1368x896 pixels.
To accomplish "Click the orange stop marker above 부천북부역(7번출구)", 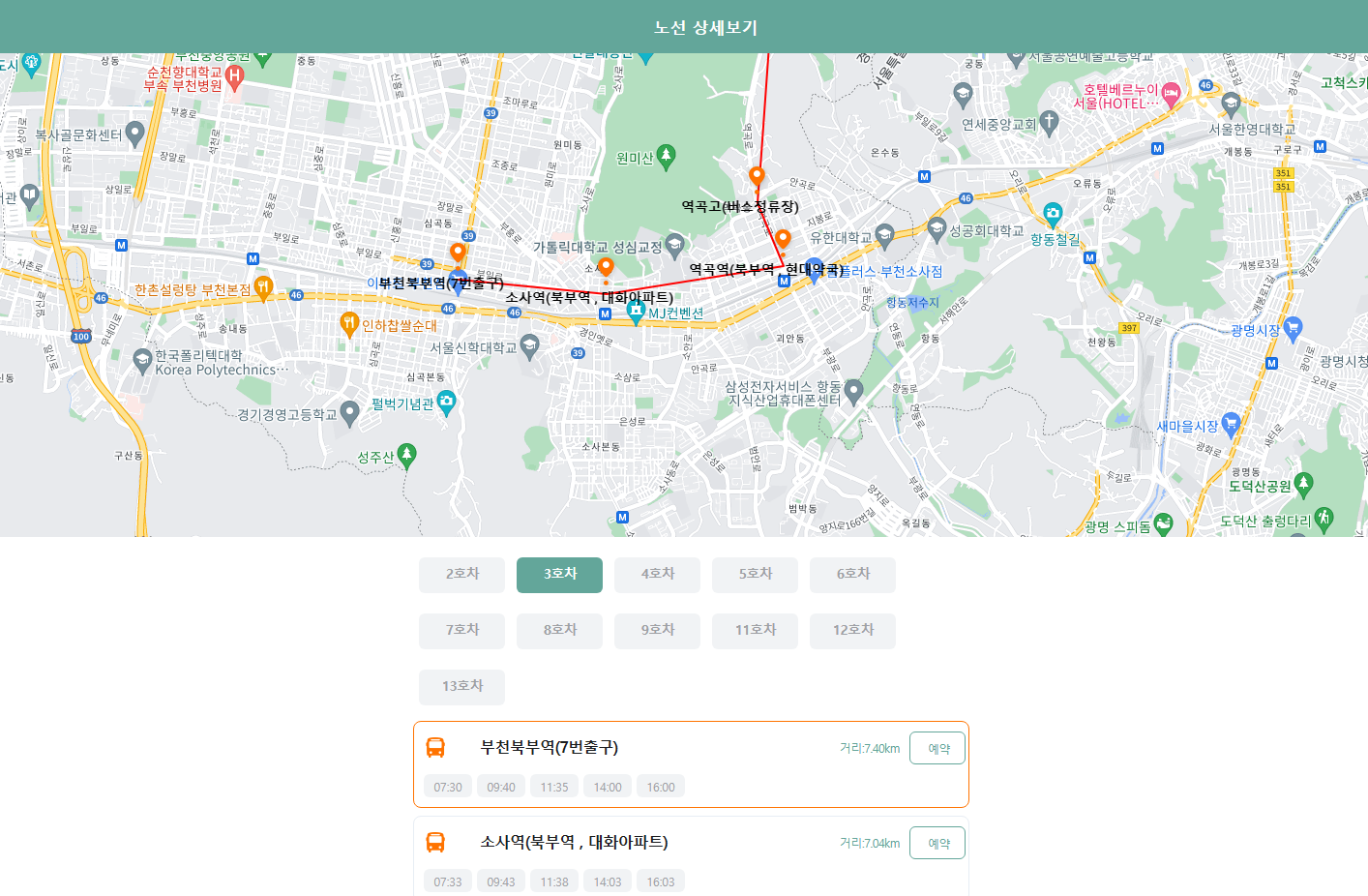I will click(458, 254).
